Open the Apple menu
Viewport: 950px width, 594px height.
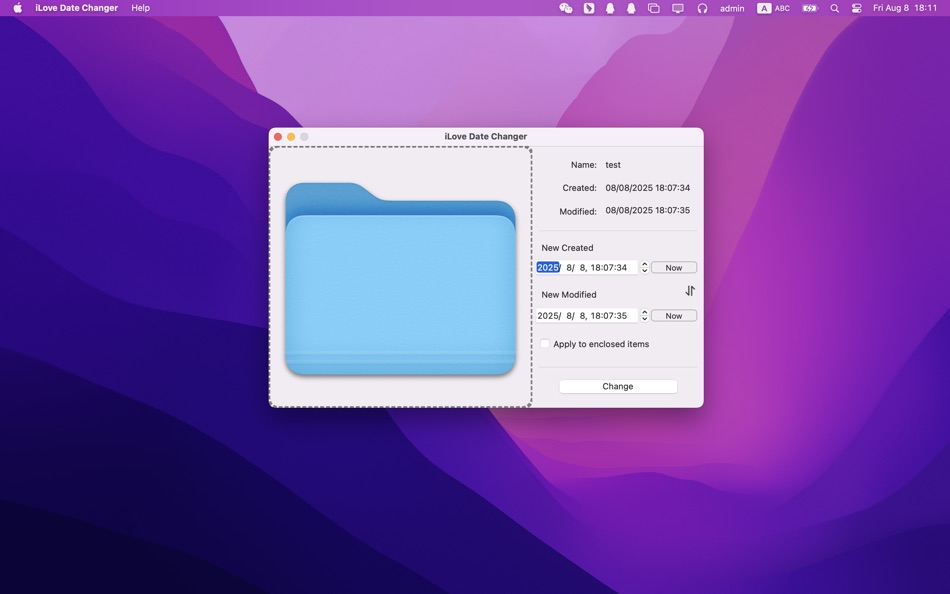[x=18, y=8]
